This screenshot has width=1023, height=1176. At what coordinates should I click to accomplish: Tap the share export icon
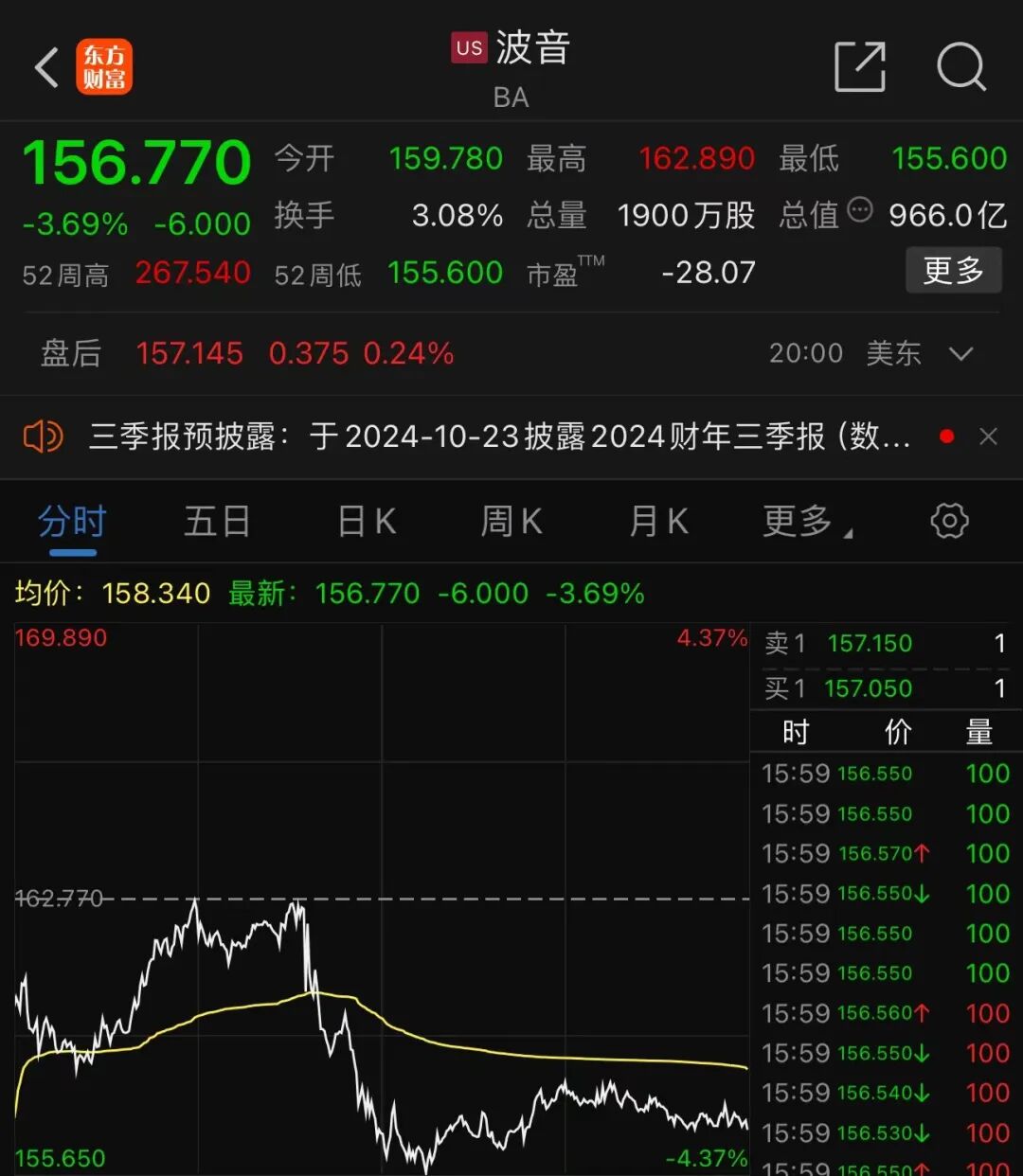coord(860,67)
